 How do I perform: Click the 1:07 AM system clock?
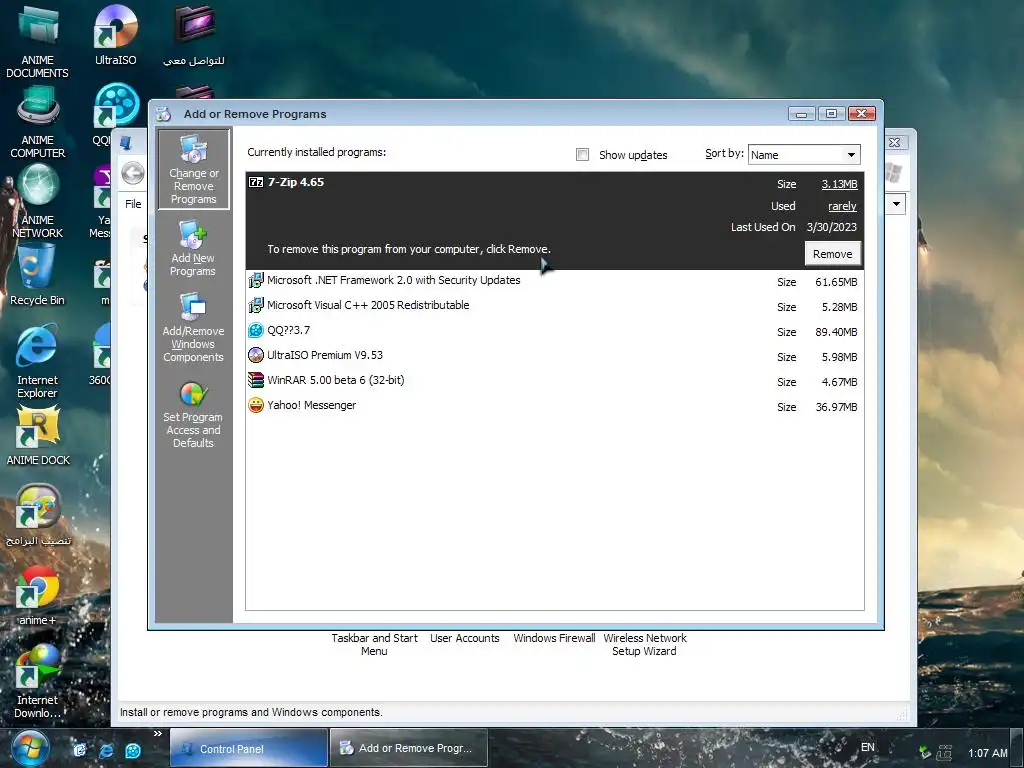click(987, 753)
